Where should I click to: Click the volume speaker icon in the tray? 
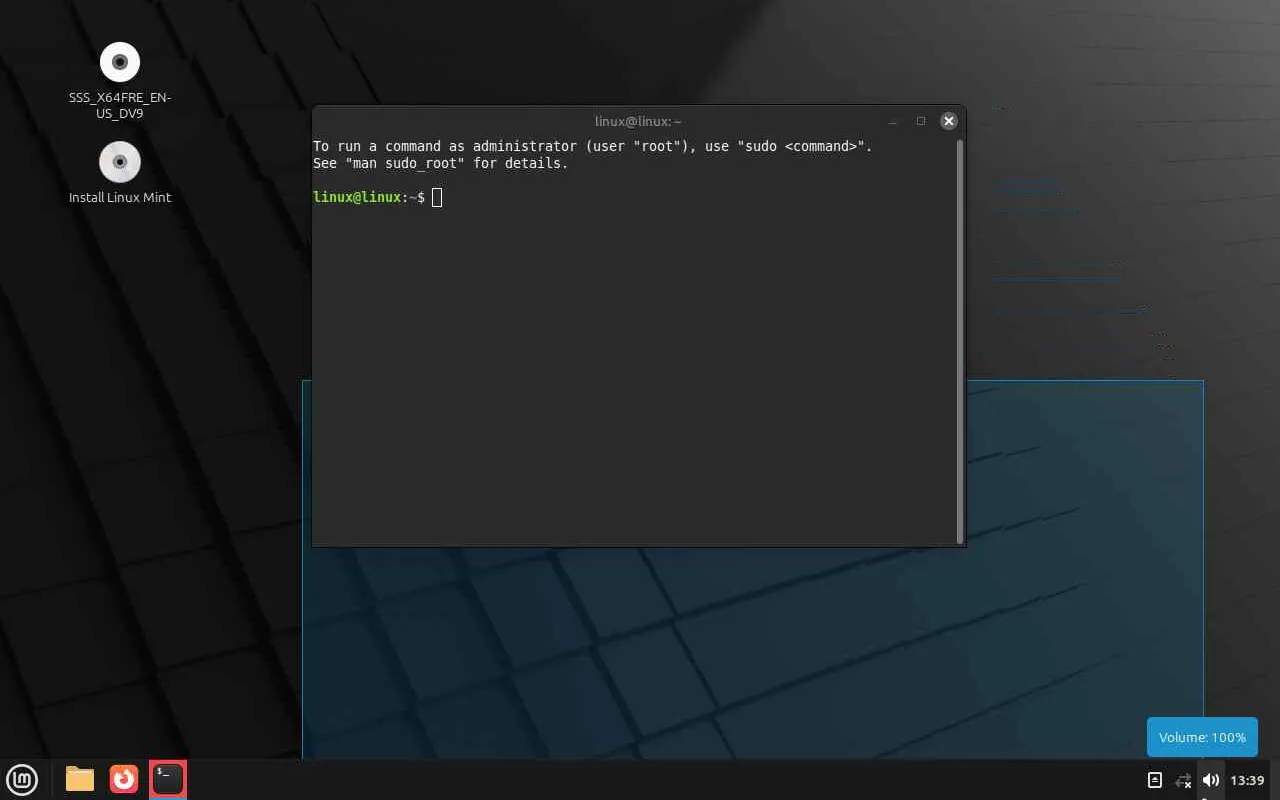[x=1211, y=780]
